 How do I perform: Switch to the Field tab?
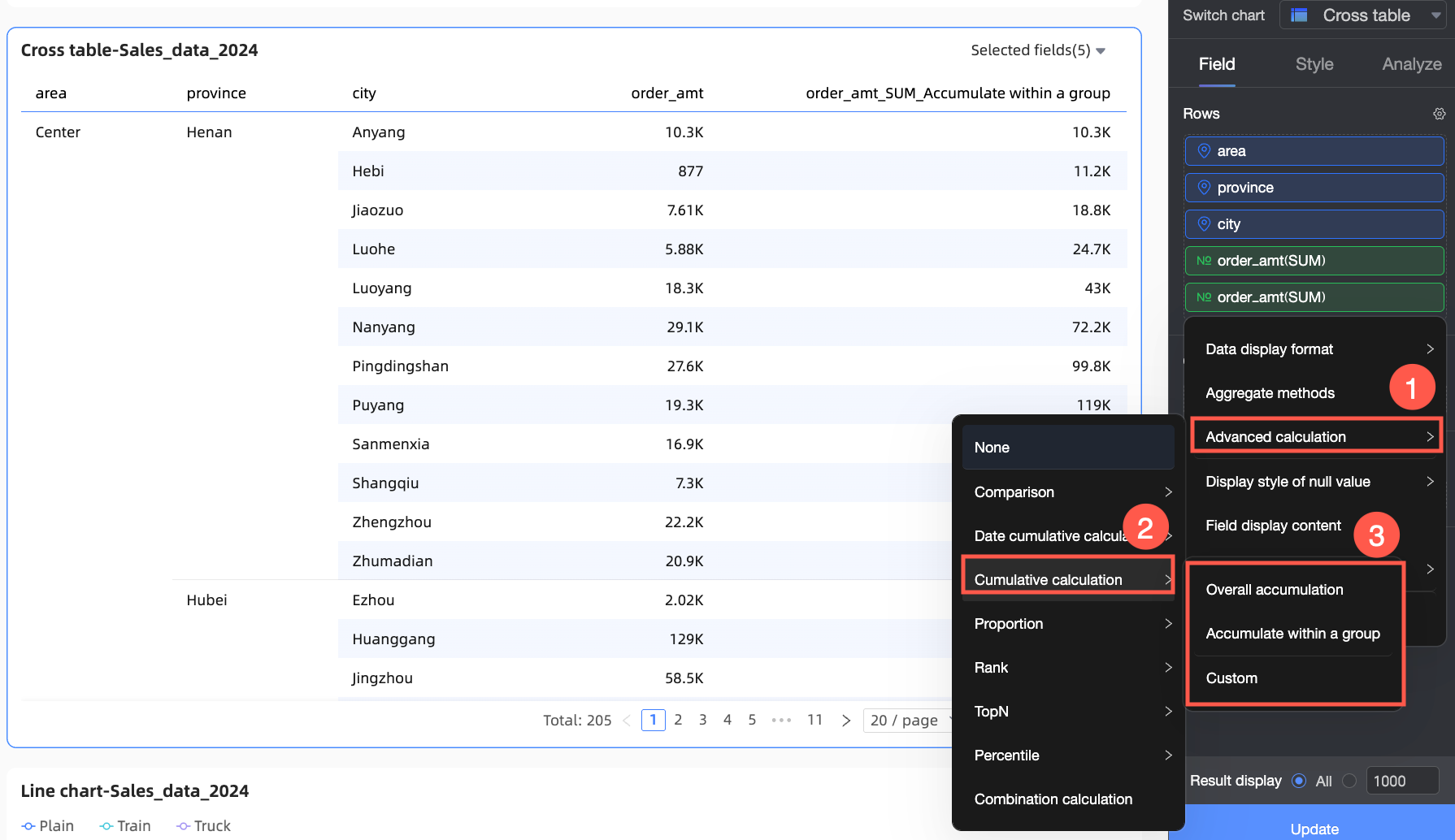[1217, 64]
